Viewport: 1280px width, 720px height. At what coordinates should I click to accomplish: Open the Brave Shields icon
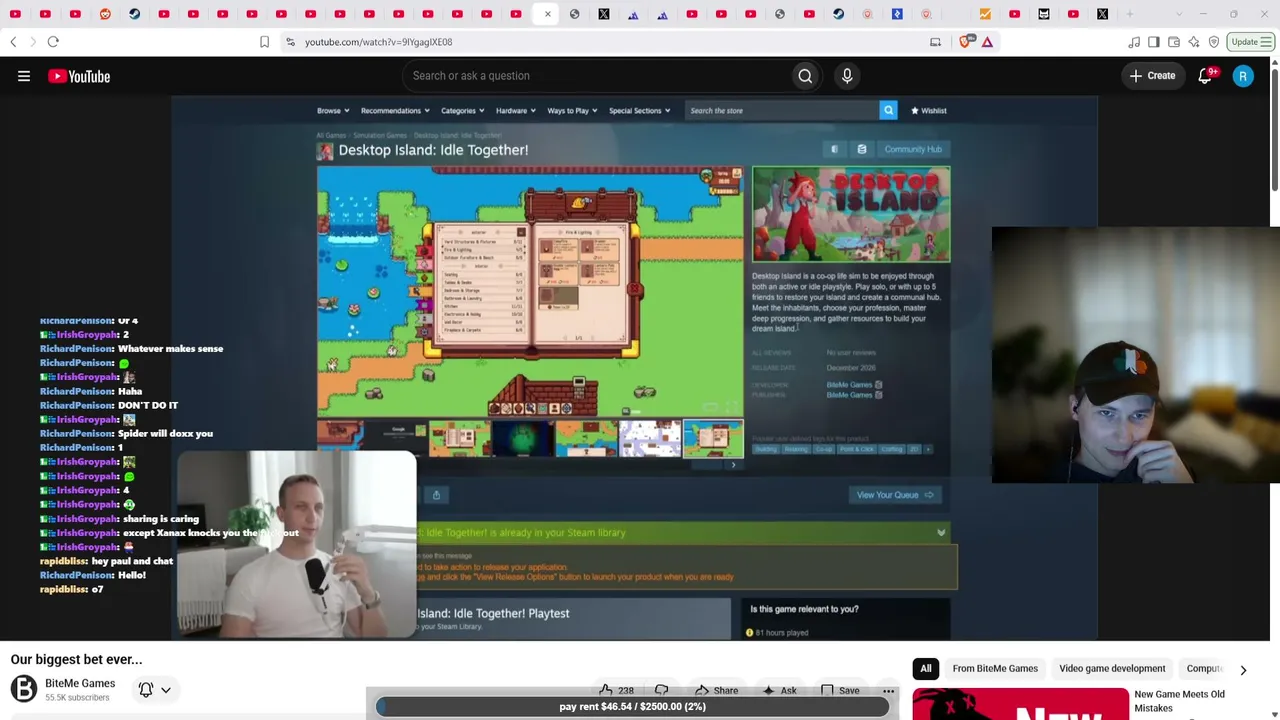[x=965, y=42]
